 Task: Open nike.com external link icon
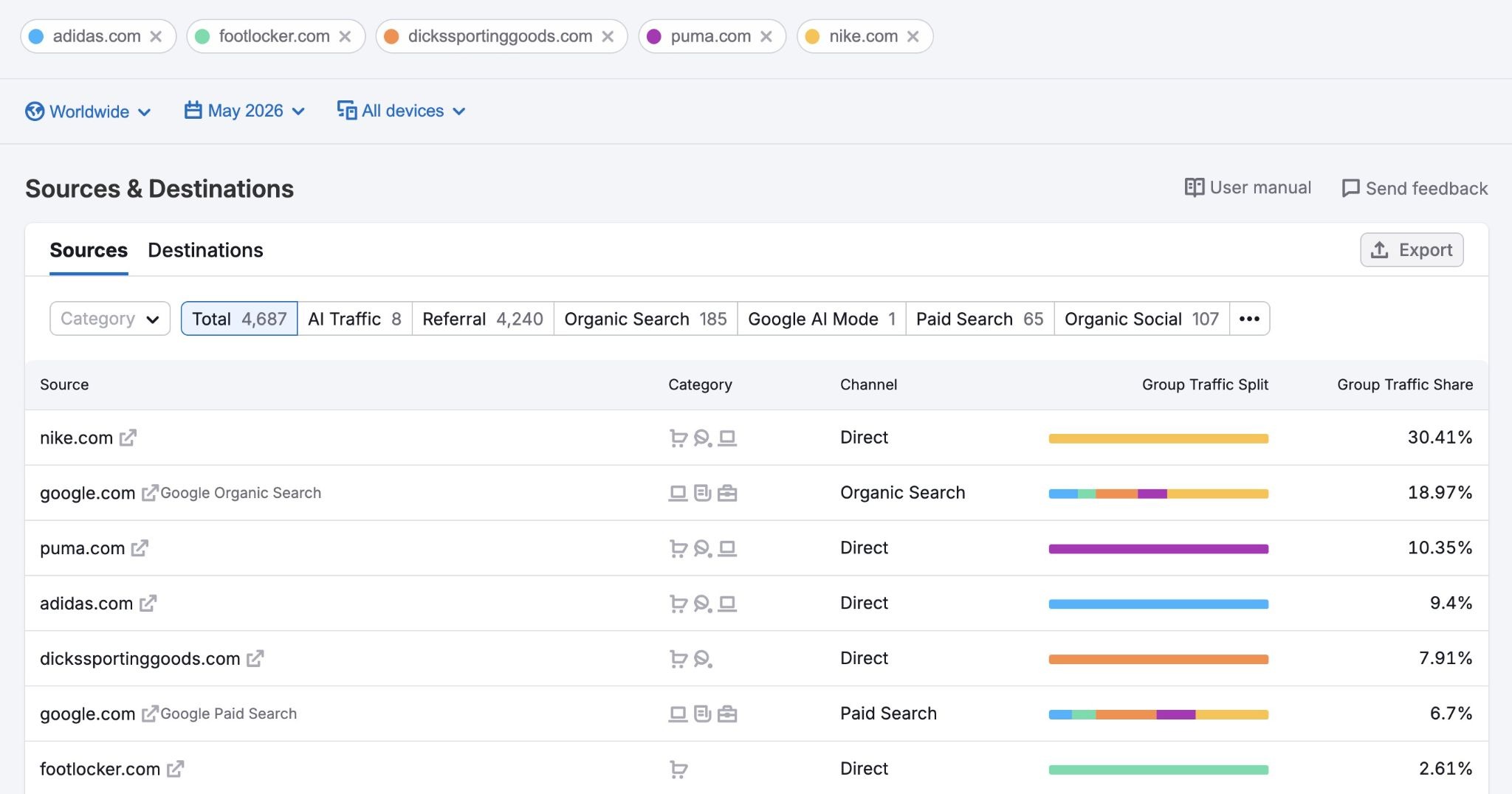(x=128, y=438)
